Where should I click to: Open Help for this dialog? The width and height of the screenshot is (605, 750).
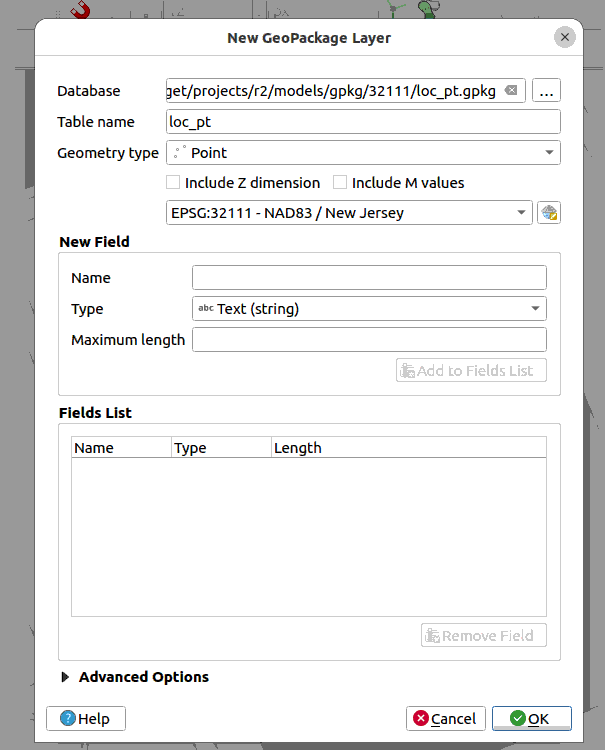86,719
